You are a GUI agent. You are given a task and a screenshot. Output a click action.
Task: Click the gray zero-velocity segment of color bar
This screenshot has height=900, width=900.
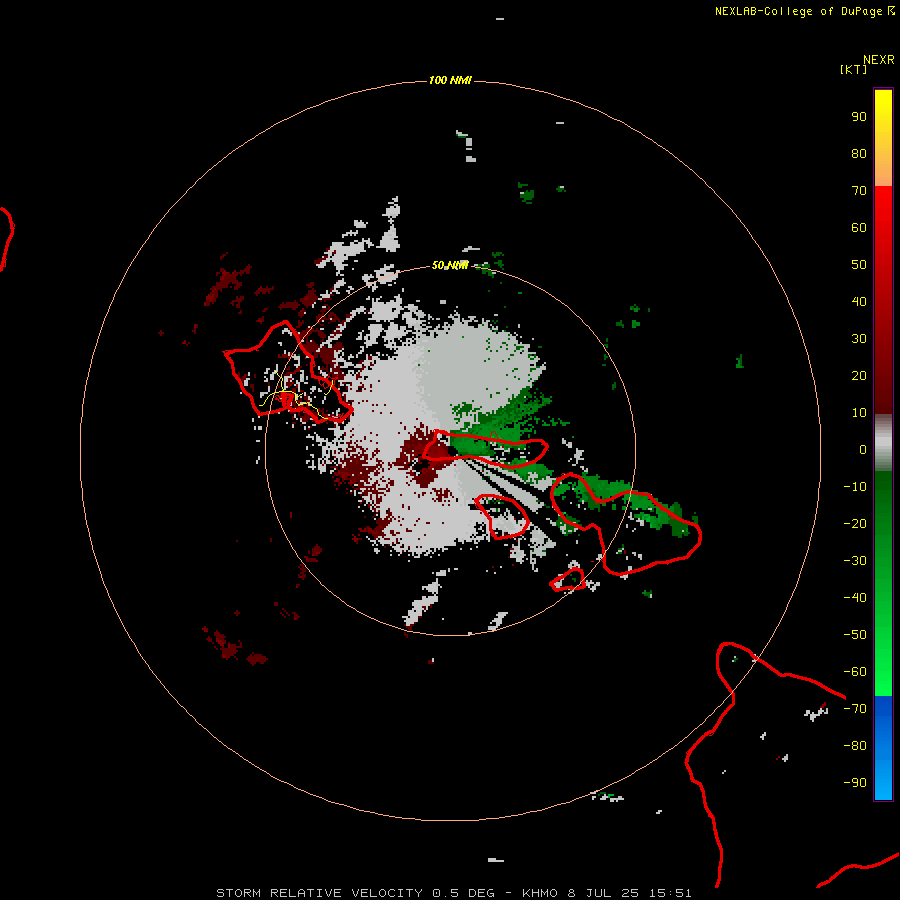pos(883,443)
